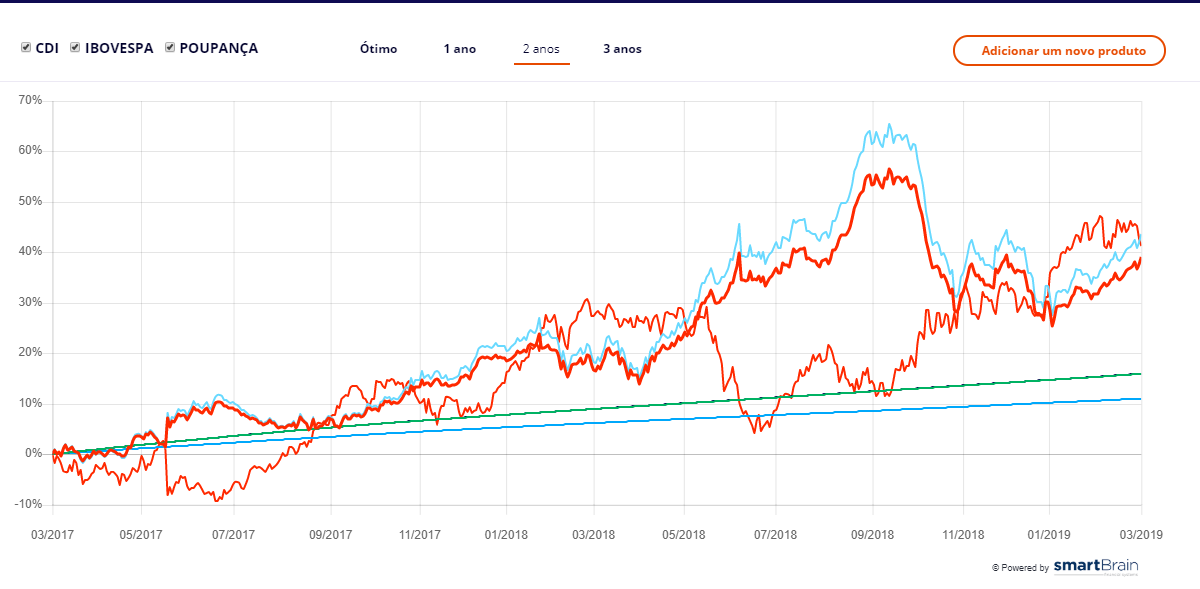Click the 03/2017 x-axis date label
The height and width of the screenshot is (589, 1200).
[50, 535]
